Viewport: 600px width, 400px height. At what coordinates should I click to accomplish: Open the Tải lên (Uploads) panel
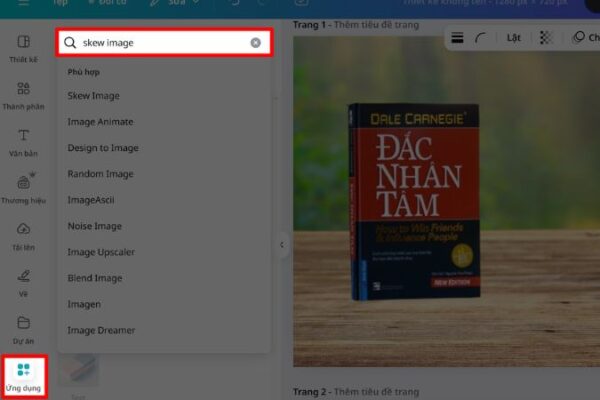pyautogui.click(x=23, y=233)
